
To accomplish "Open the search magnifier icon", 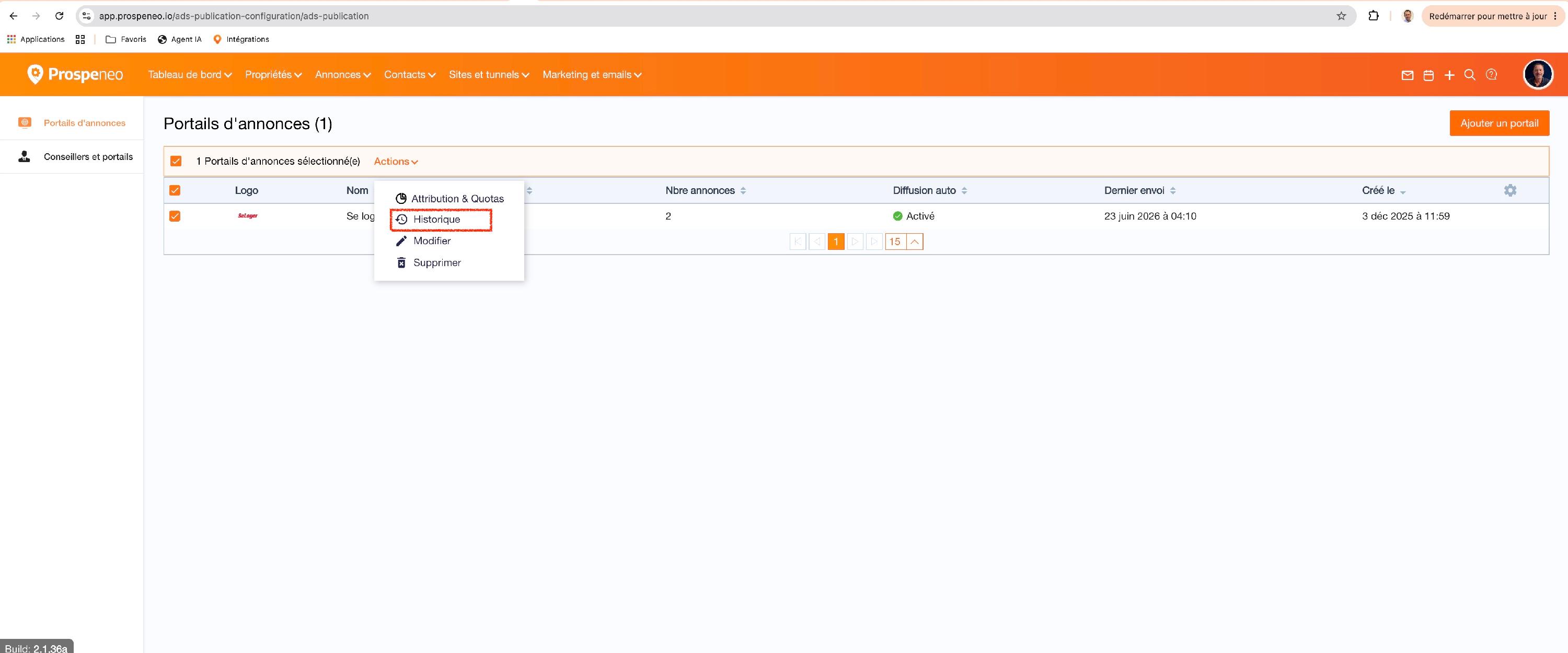I will pos(1469,75).
